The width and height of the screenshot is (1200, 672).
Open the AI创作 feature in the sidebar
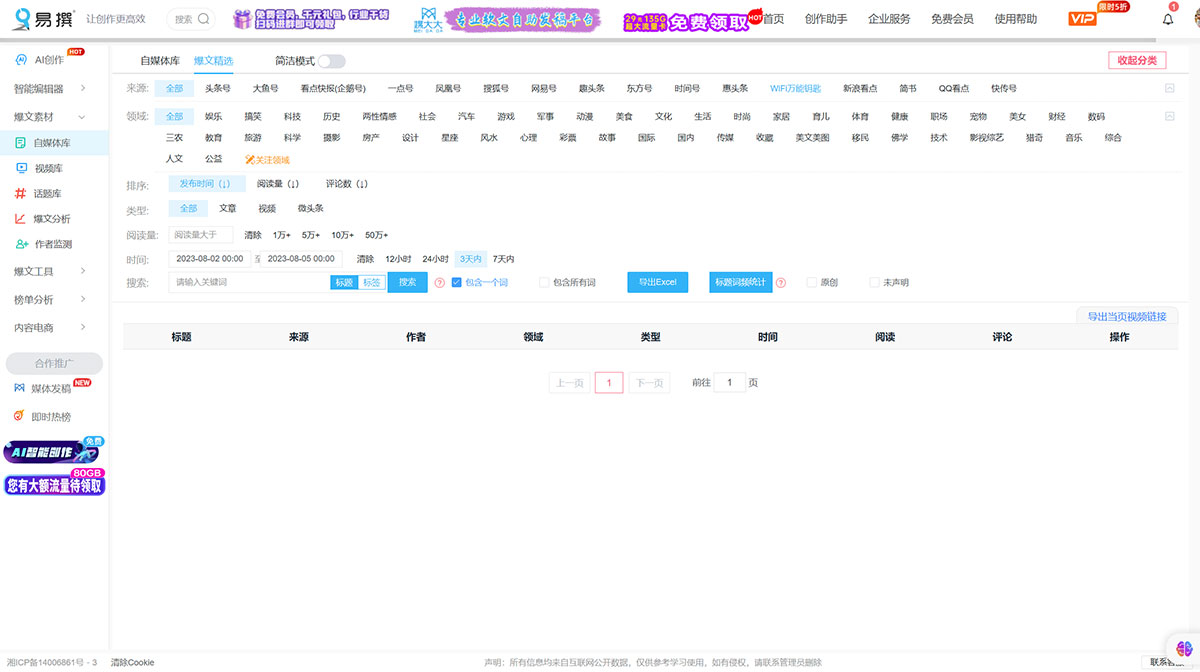(x=43, y=61)
